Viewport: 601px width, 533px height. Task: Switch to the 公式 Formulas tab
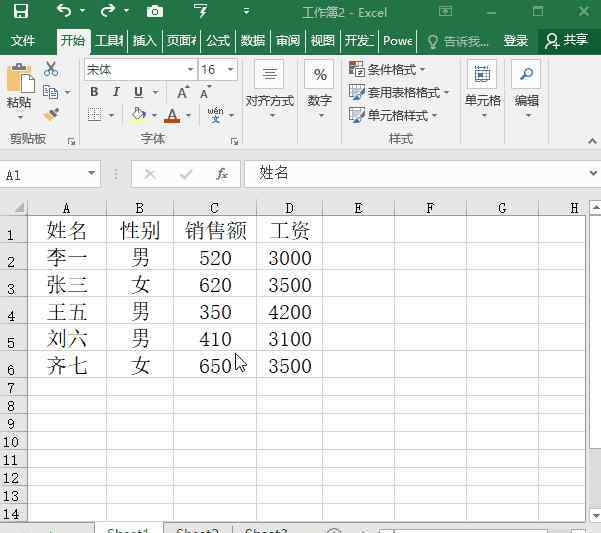point(218,40)
